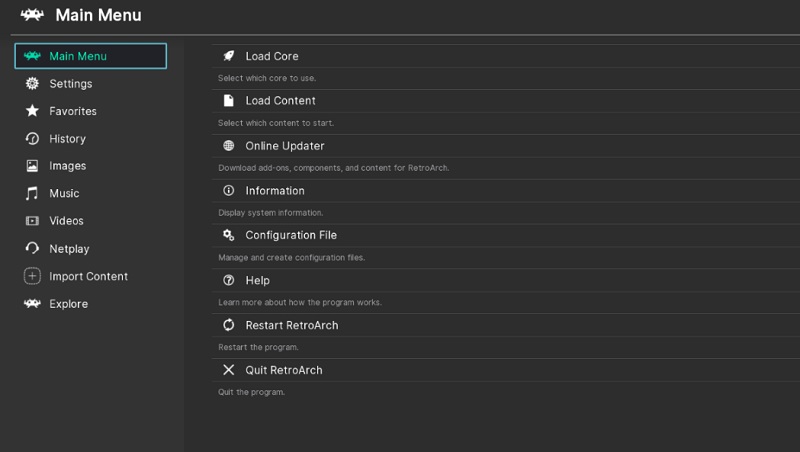This screenshot has width=800, height=452.
Task: Open the History tab in sidebar
Action: pos(67,139)
